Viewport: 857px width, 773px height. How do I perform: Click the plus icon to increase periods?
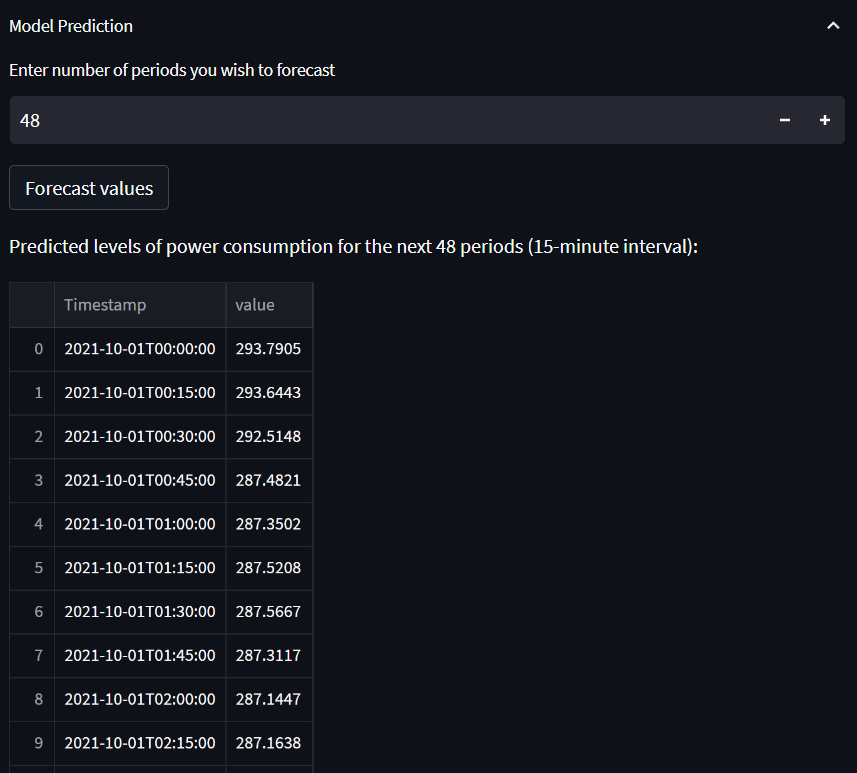824,120
